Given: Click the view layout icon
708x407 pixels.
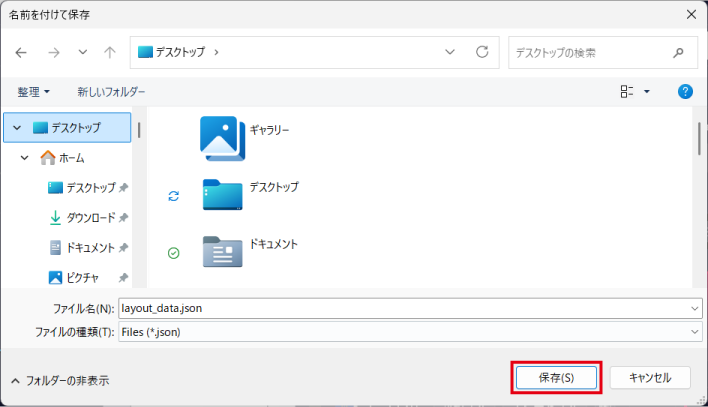Looking at the screenshot, I should [x=627, y=91].
